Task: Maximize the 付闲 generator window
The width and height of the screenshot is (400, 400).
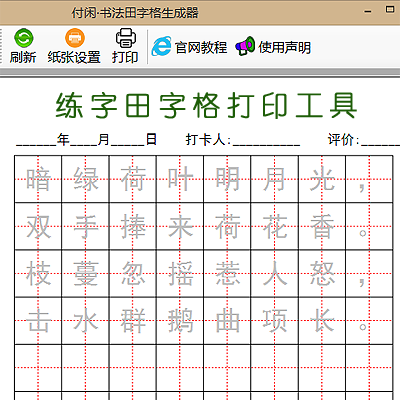Action: pos(390,9)
